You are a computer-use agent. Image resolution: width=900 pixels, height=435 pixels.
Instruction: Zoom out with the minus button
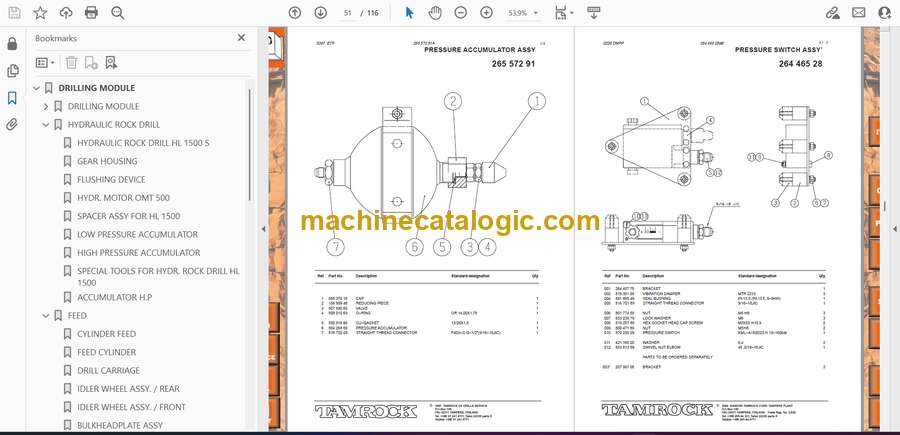[x=460, y=13]
